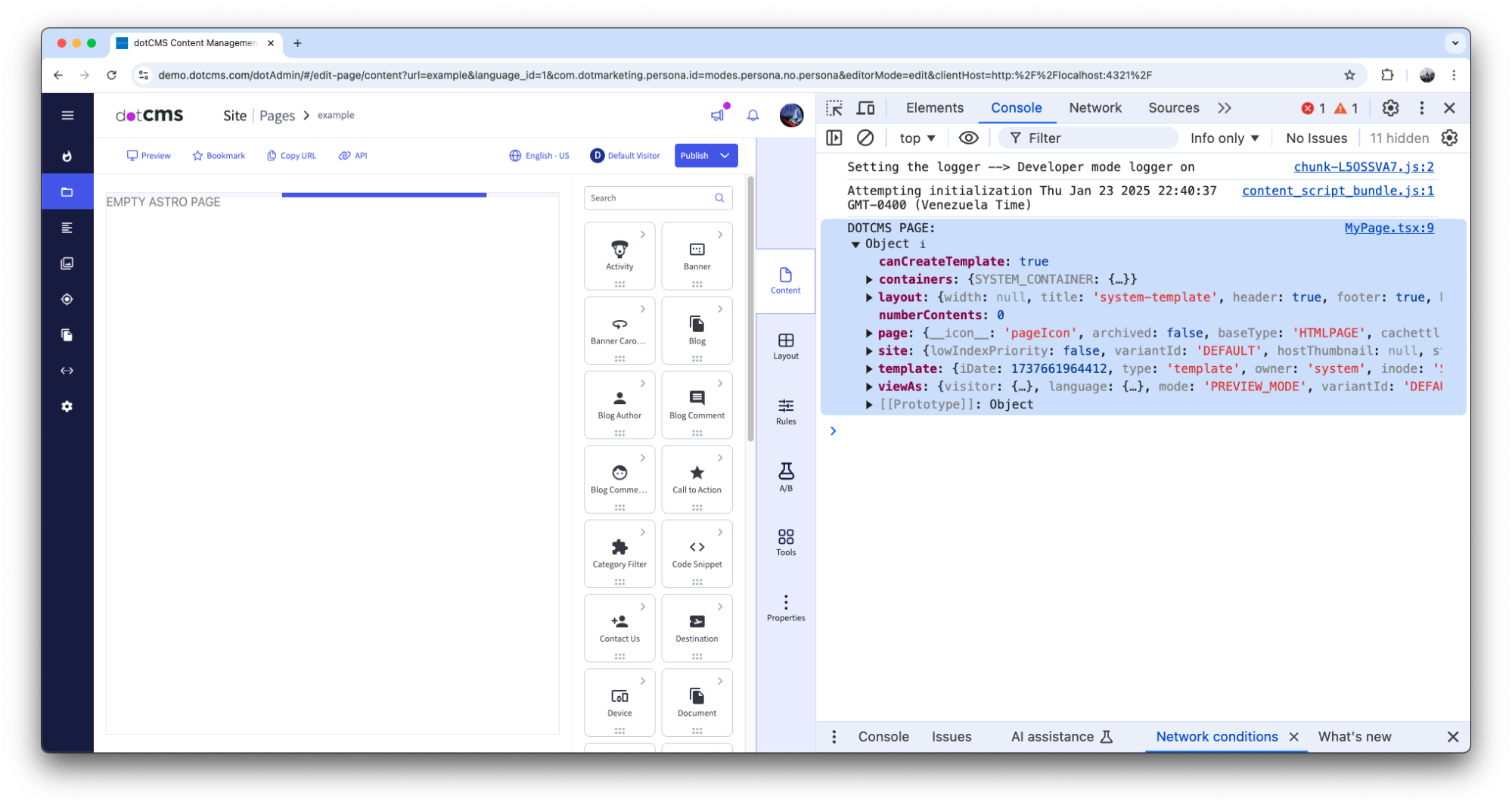The width and height of the screenshot is (1512, 808).
Task: Switch to the Elements tab
Action: [x=934, y=108]
